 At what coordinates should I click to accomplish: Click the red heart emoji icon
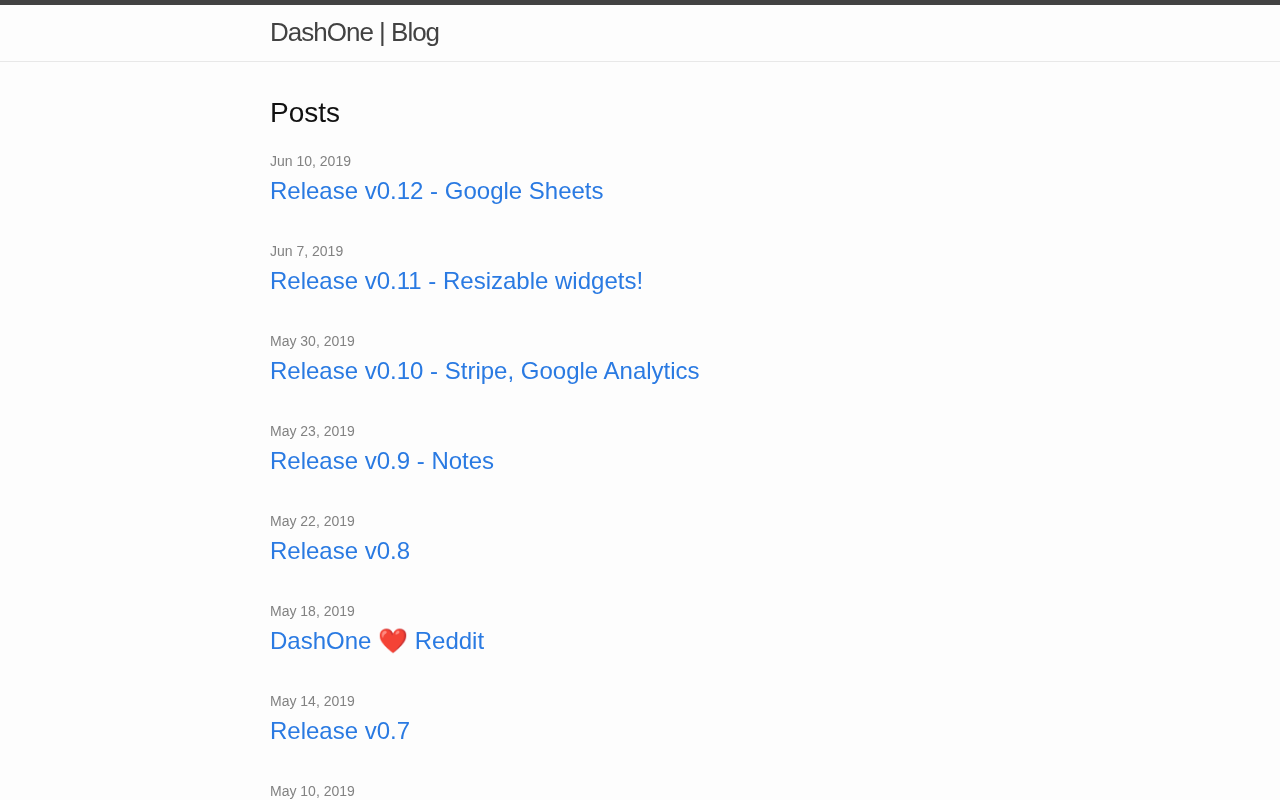(x=393, y=641)
